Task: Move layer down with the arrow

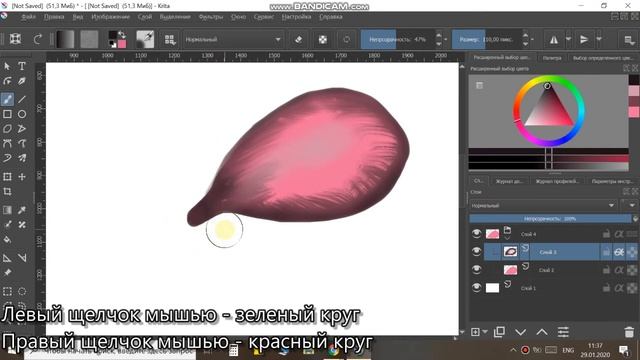Action: [x=520, y=332]
